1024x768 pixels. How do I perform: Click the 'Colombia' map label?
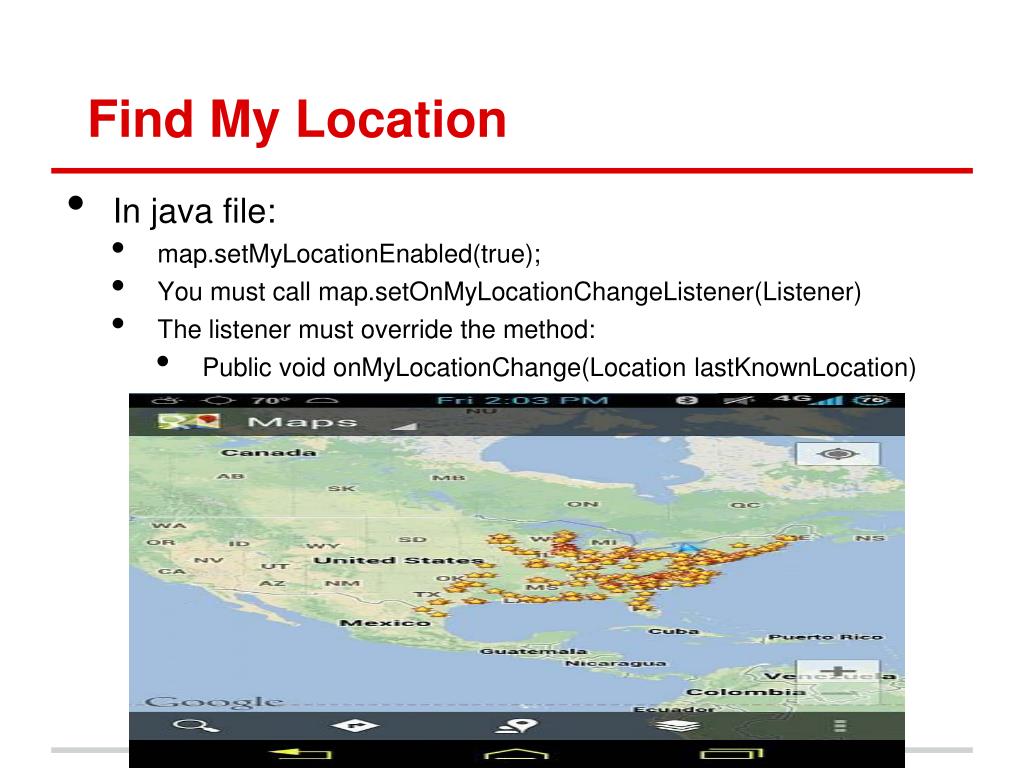pos(746,692)
